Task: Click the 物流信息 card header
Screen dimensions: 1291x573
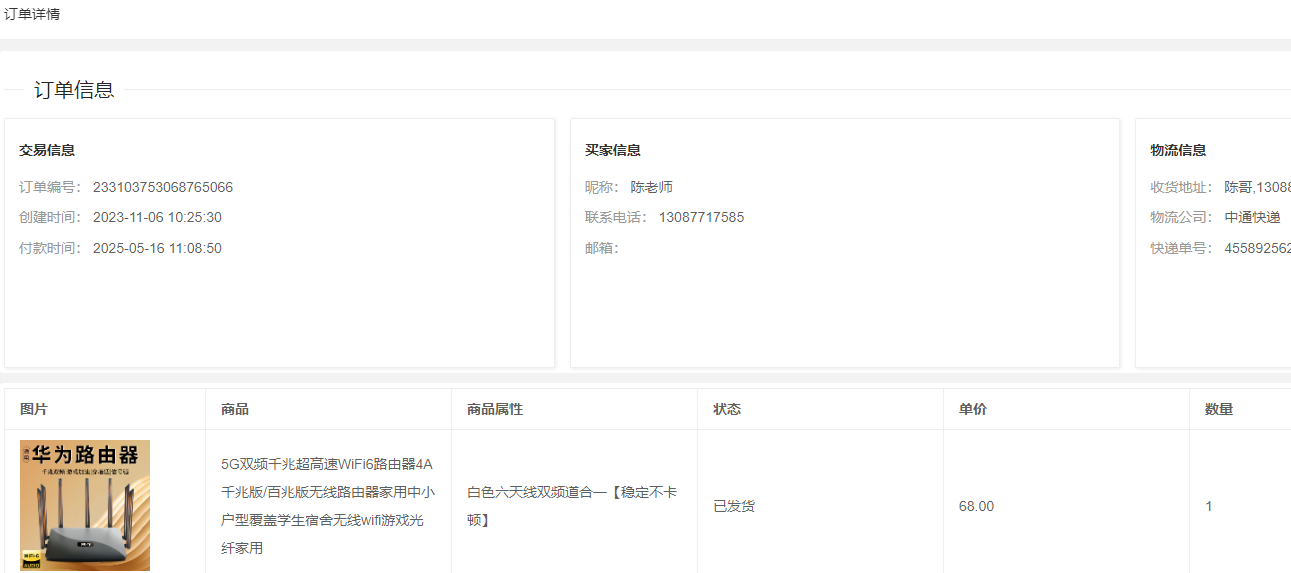Action: [1178, 150]
